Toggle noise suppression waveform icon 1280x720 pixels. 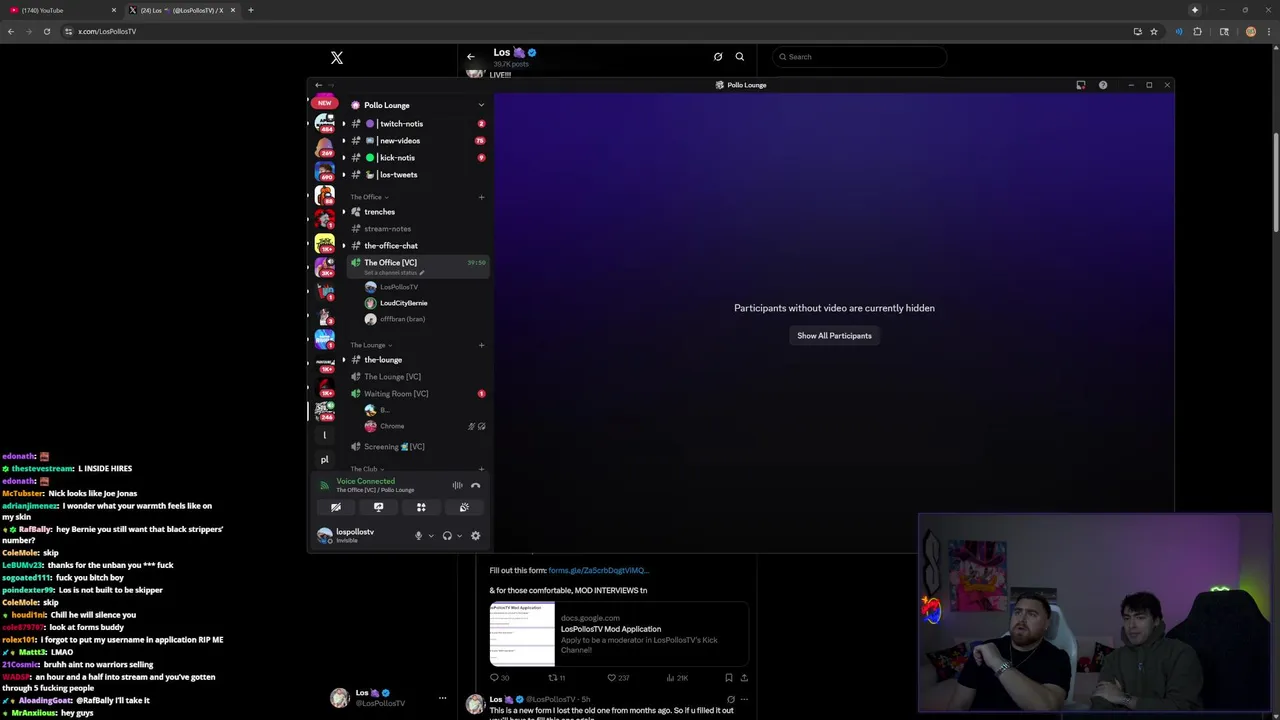pyautogui.click(x=457, y=485)
